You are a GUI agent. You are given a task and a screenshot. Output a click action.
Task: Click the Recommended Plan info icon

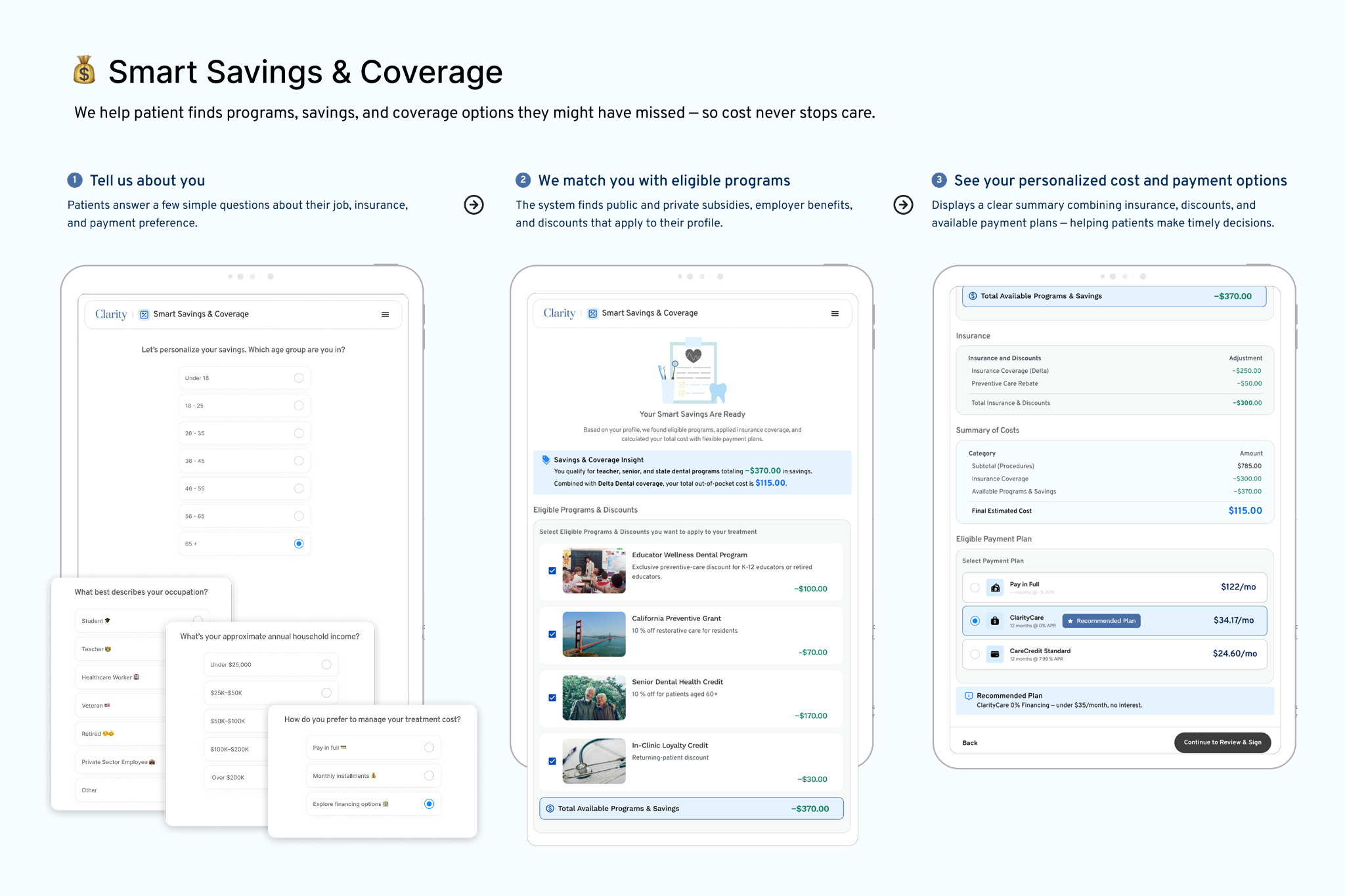coord(968,696)
